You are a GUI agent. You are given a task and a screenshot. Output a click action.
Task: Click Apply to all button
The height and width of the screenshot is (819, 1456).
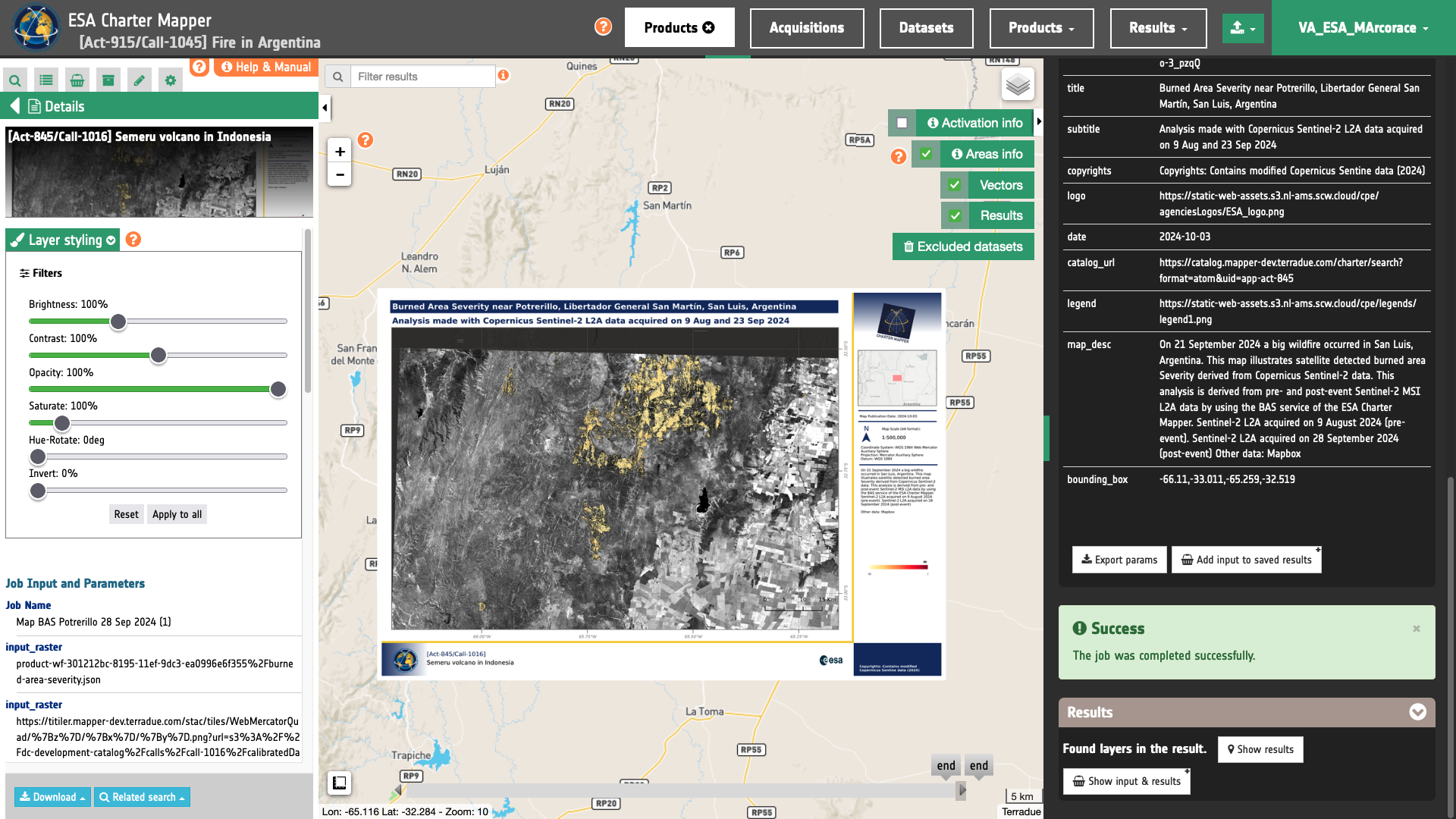pos(177,514)
